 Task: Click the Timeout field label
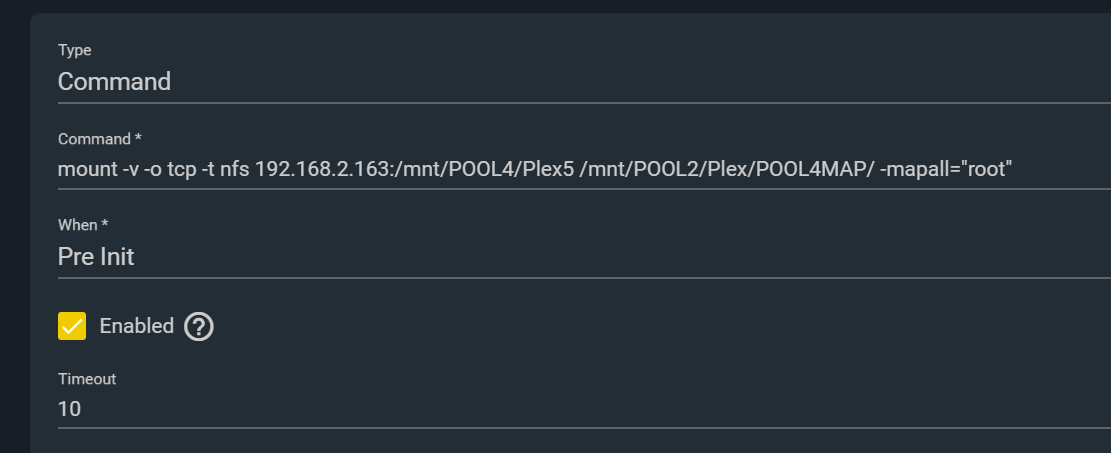pos(86,379)
